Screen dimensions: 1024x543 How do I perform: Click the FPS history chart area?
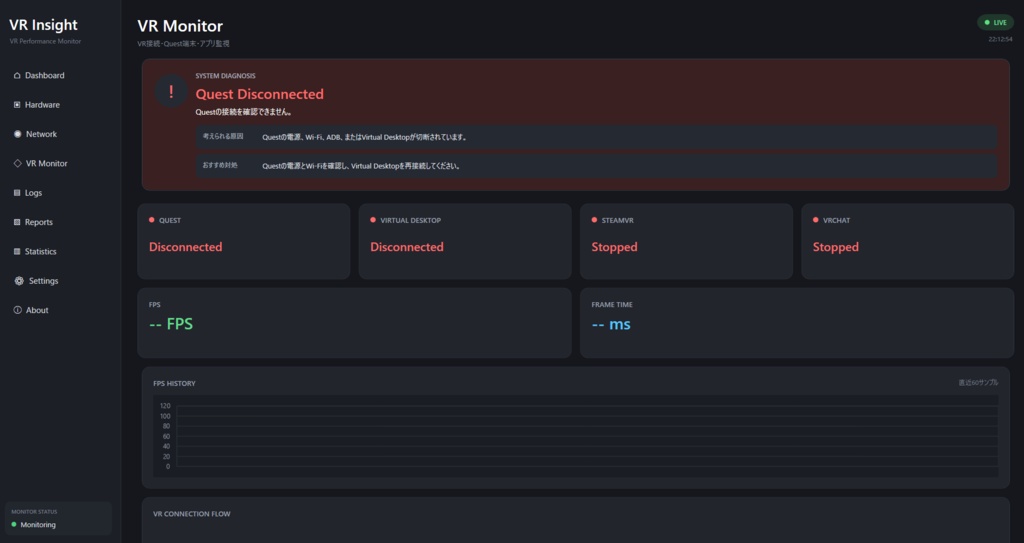575,436
